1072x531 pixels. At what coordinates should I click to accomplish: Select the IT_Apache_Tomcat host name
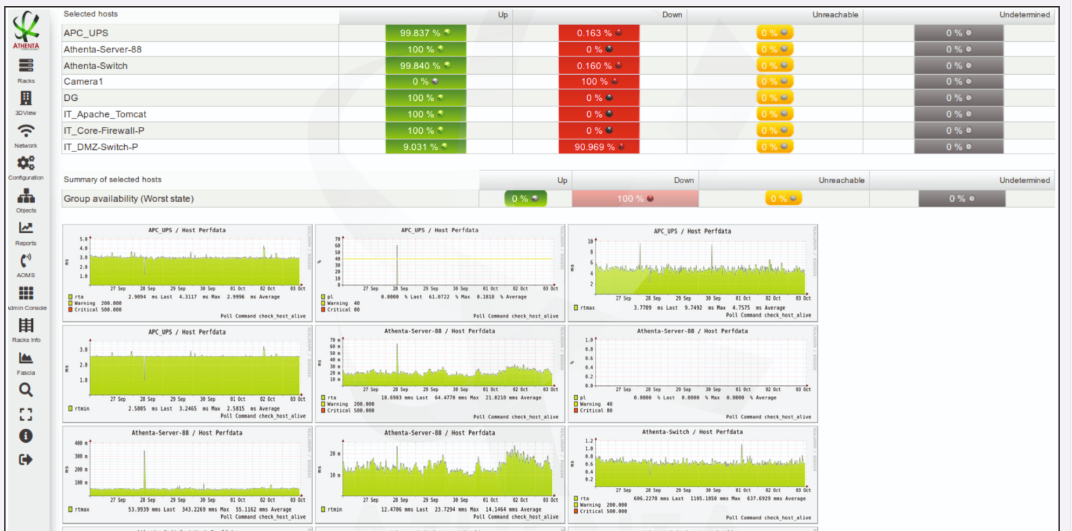click(x=105, y=114)
